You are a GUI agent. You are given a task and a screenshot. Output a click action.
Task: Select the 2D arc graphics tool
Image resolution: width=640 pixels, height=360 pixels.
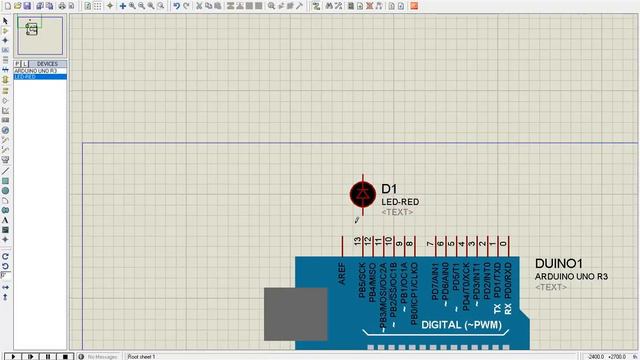point(5,200)
